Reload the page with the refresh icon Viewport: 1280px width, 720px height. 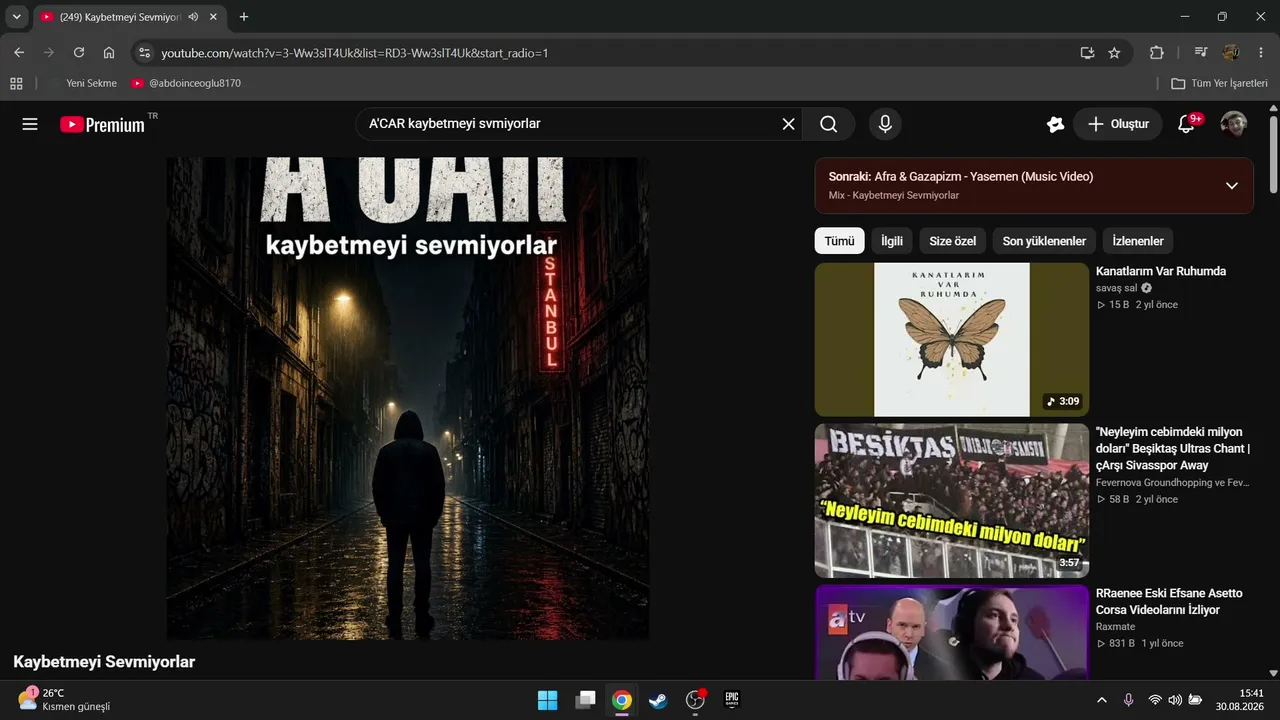(79, 53)
